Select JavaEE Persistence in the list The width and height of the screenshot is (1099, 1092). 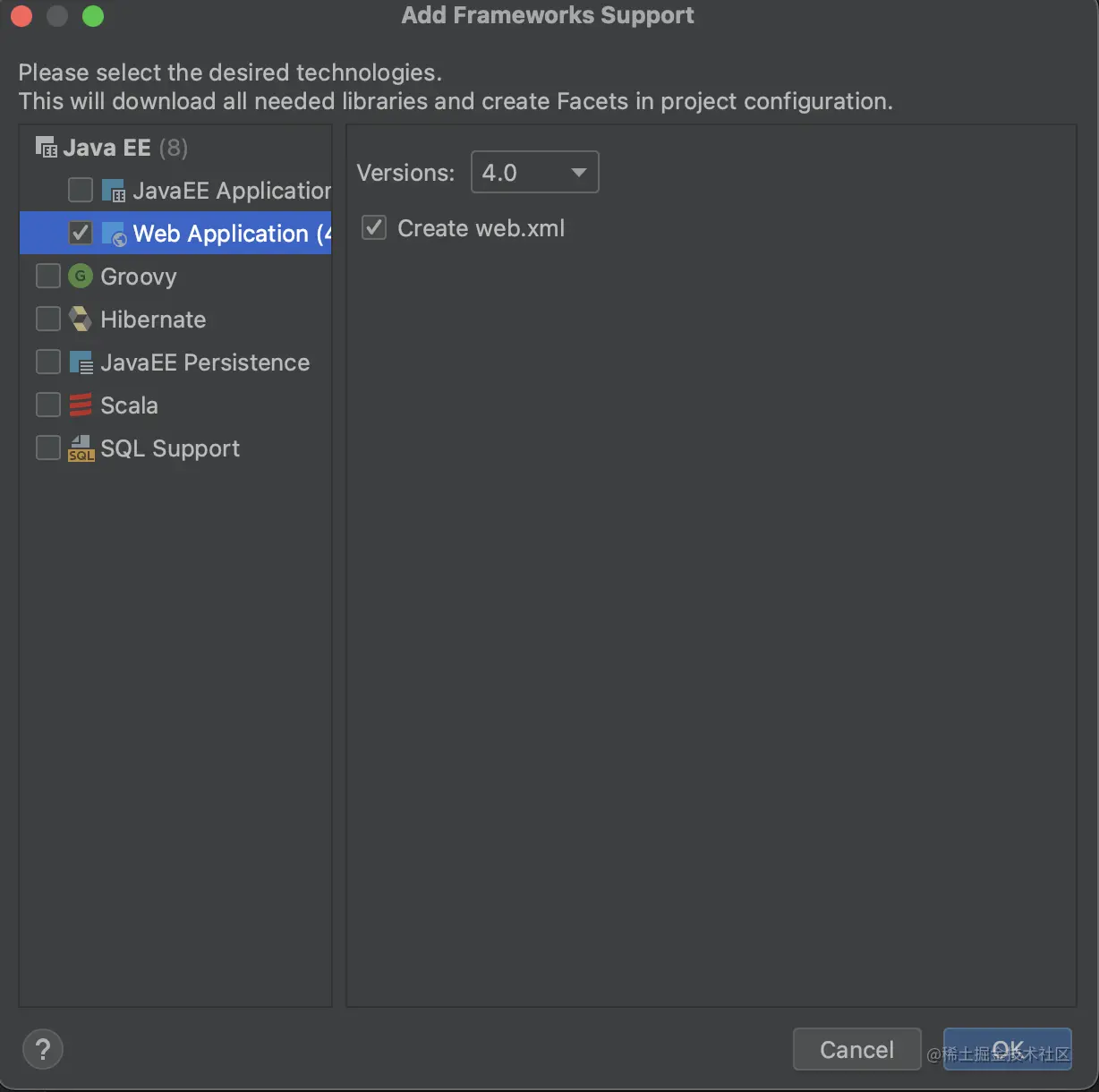coord(205,363)
